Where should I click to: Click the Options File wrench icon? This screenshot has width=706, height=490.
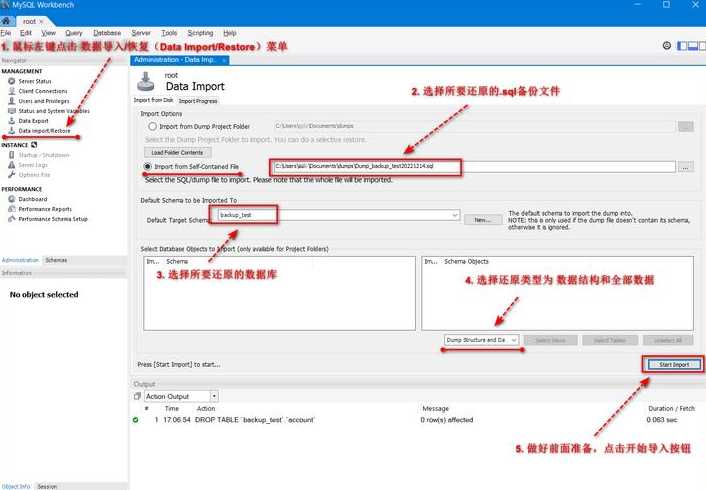coord(12,175)
